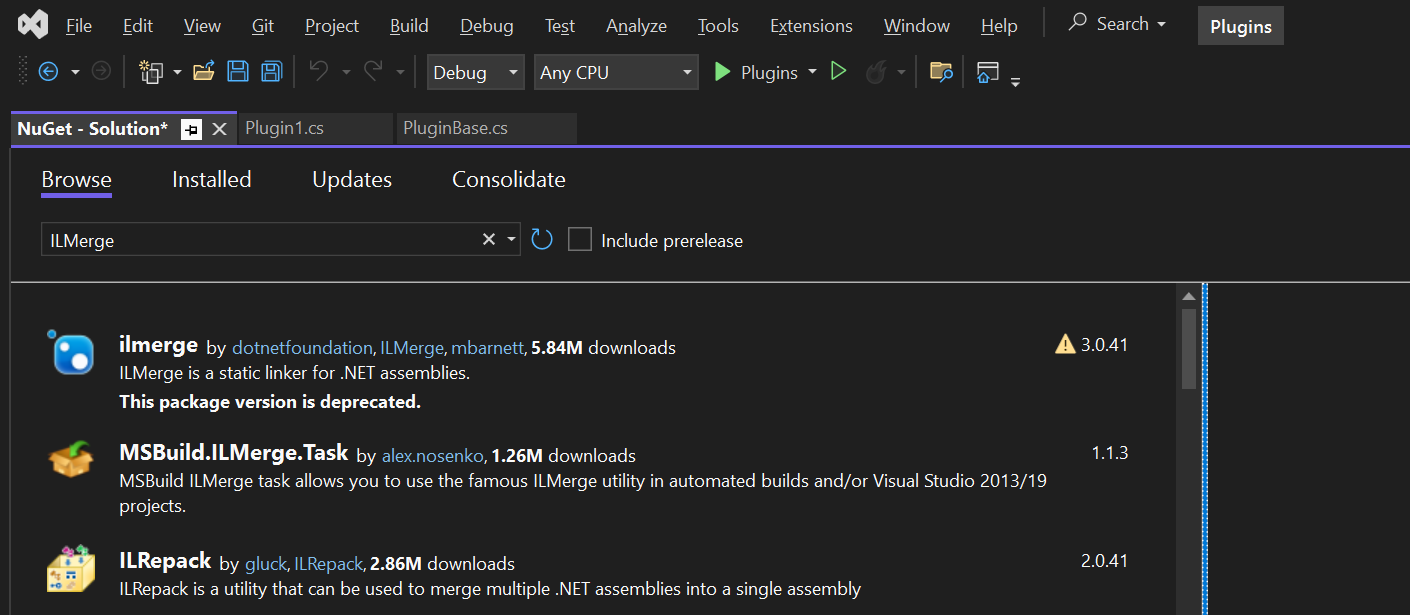Open the Find in Files icon

click(x=941, y=72)
